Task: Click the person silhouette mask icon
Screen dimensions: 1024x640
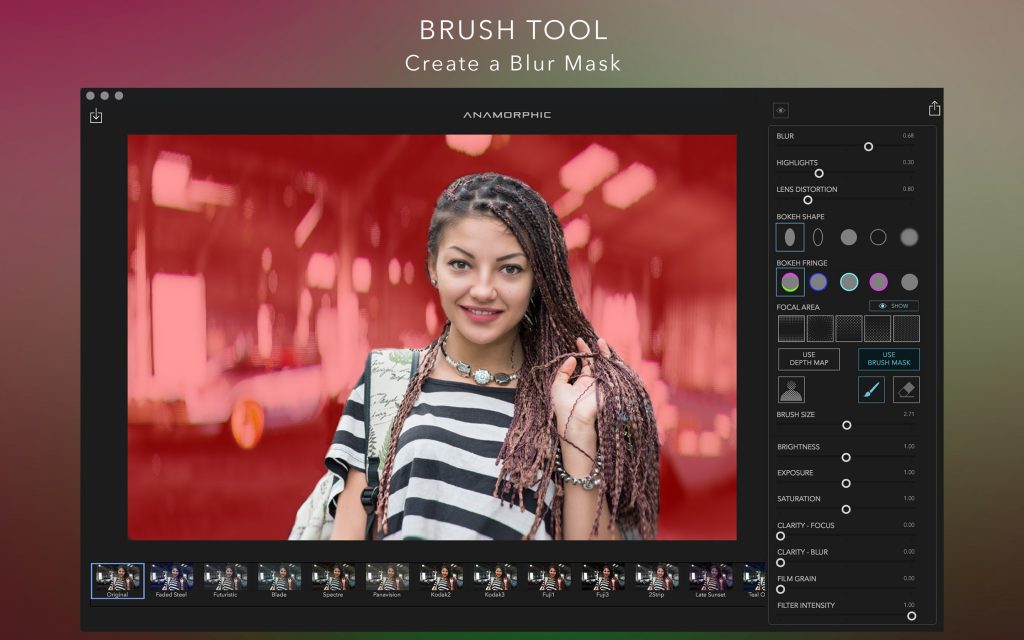Action: [790, 390]
